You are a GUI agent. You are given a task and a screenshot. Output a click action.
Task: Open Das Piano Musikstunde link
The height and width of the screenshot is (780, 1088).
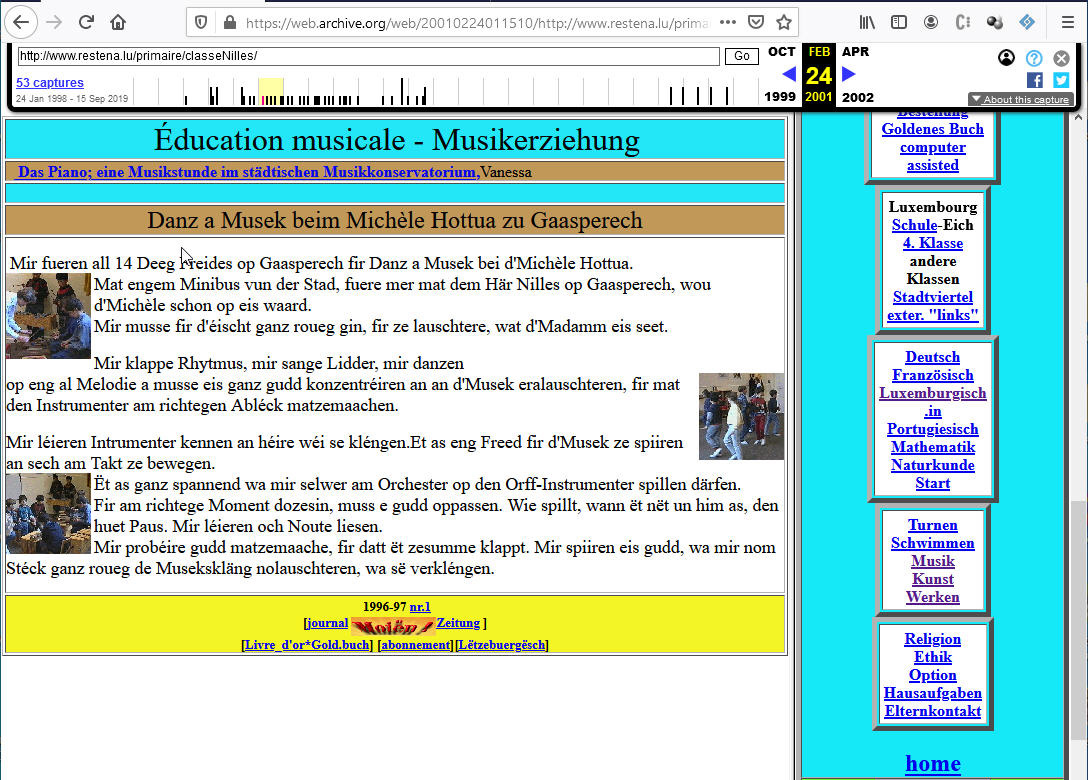[x=248, y=172]
